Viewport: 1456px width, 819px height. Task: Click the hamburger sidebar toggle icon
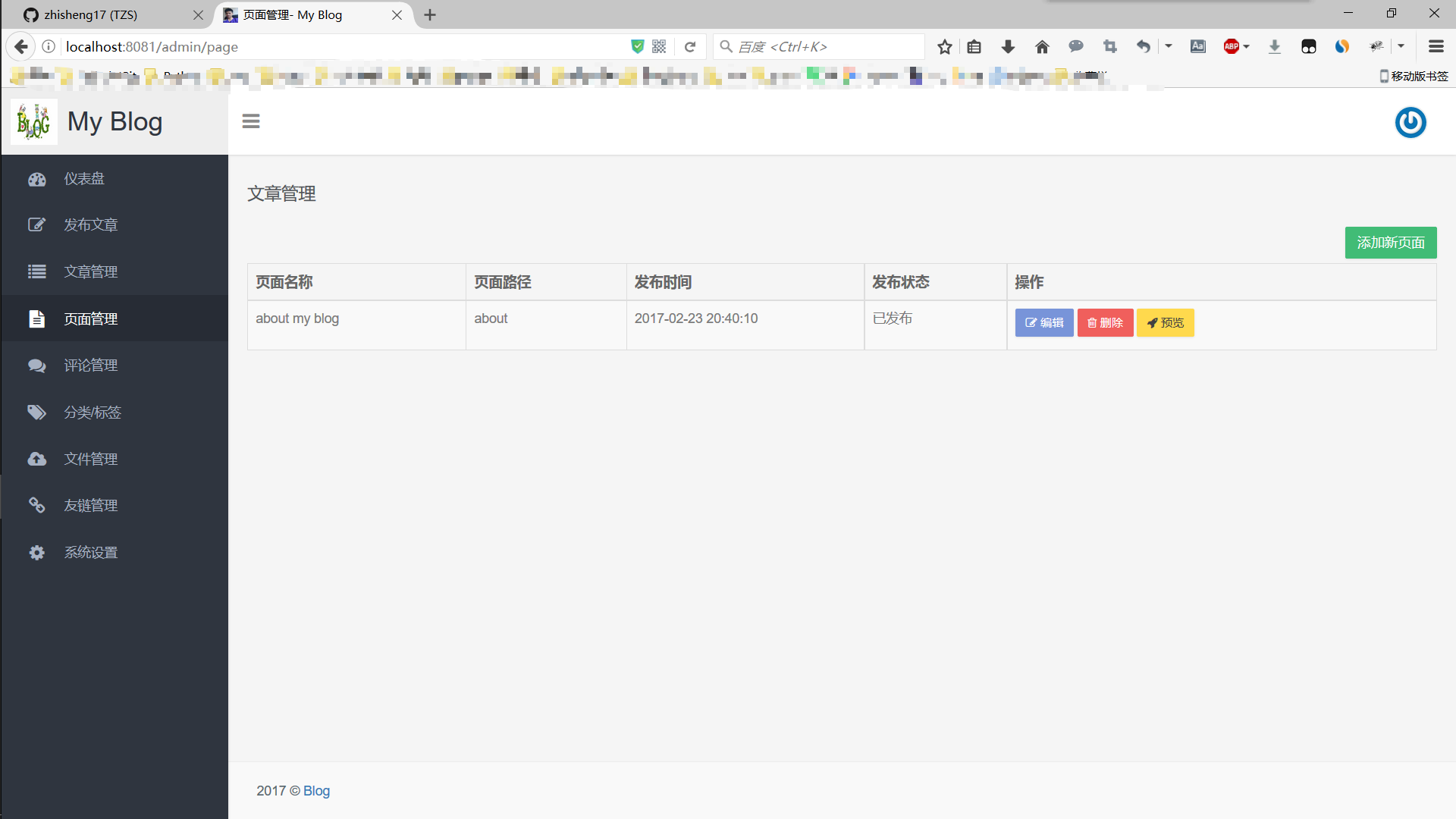[251, 121]
